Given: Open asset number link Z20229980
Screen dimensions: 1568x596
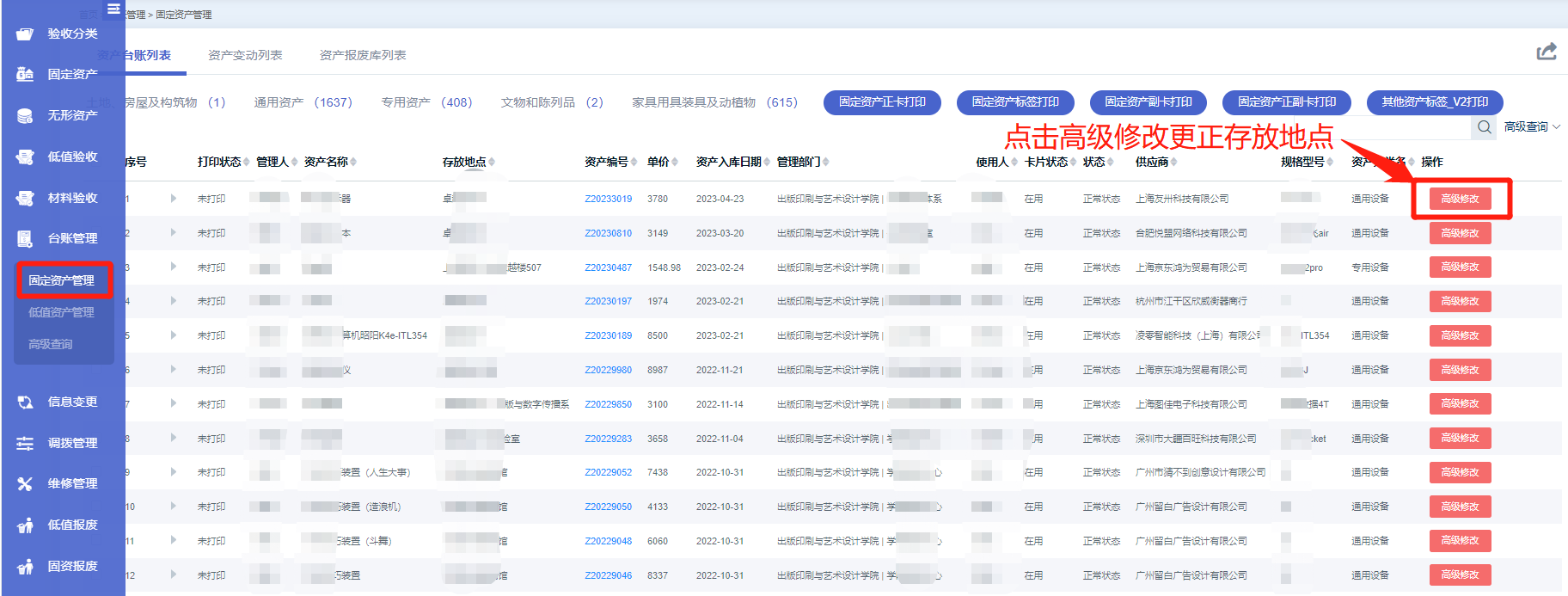Looking at the screenshot, I should click(609, 370).
